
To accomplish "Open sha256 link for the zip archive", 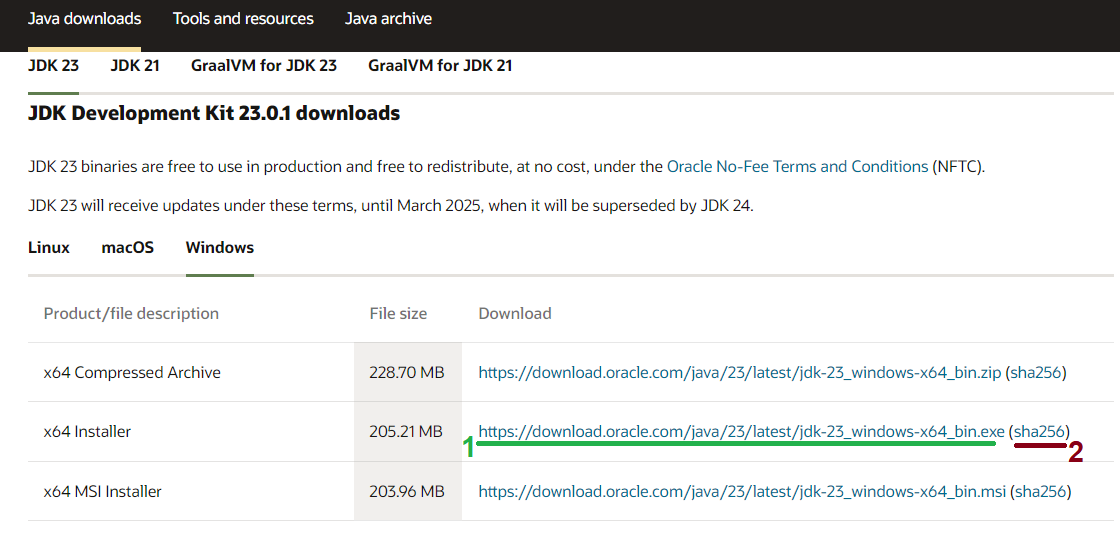I will point(1036,372).
